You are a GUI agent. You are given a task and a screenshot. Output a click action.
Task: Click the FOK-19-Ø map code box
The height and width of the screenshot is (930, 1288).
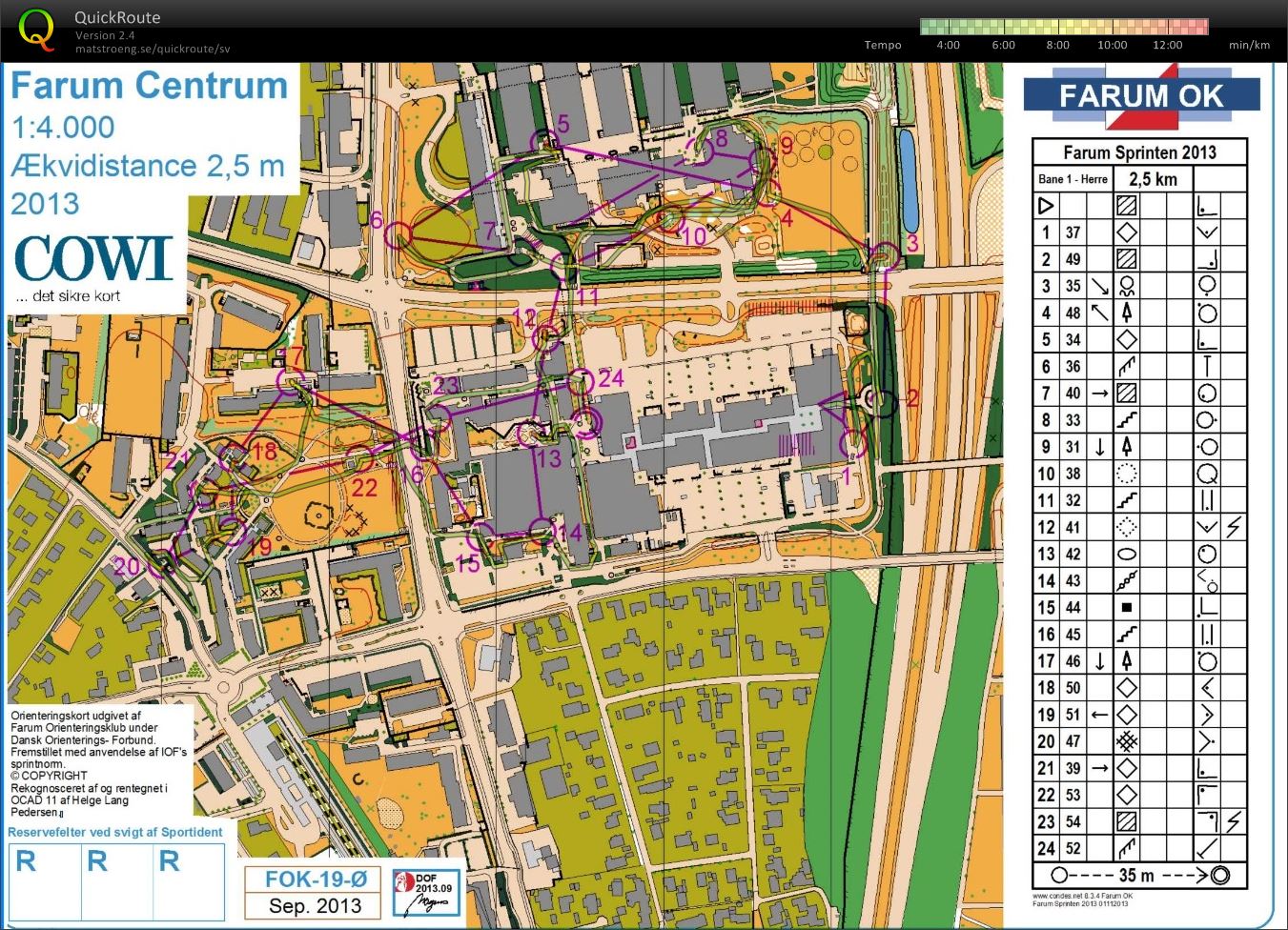click(313, 879)
